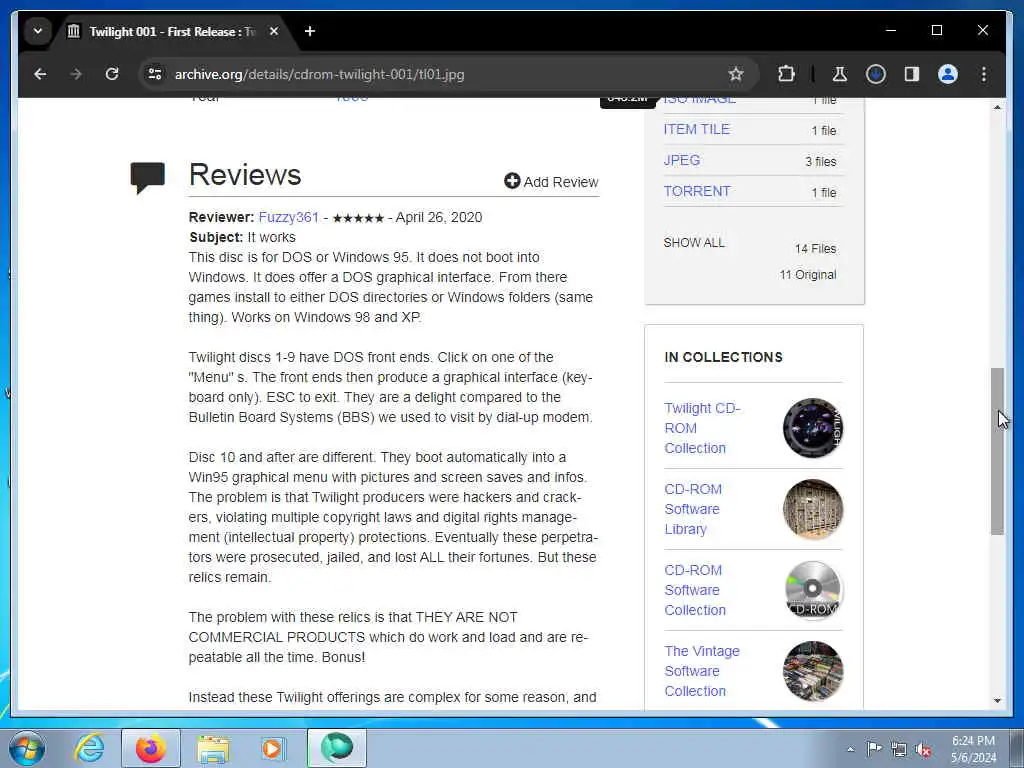
Task: Open Windows Explorer from taskbar
Action: pyautogui.click(x=213, y=748)
